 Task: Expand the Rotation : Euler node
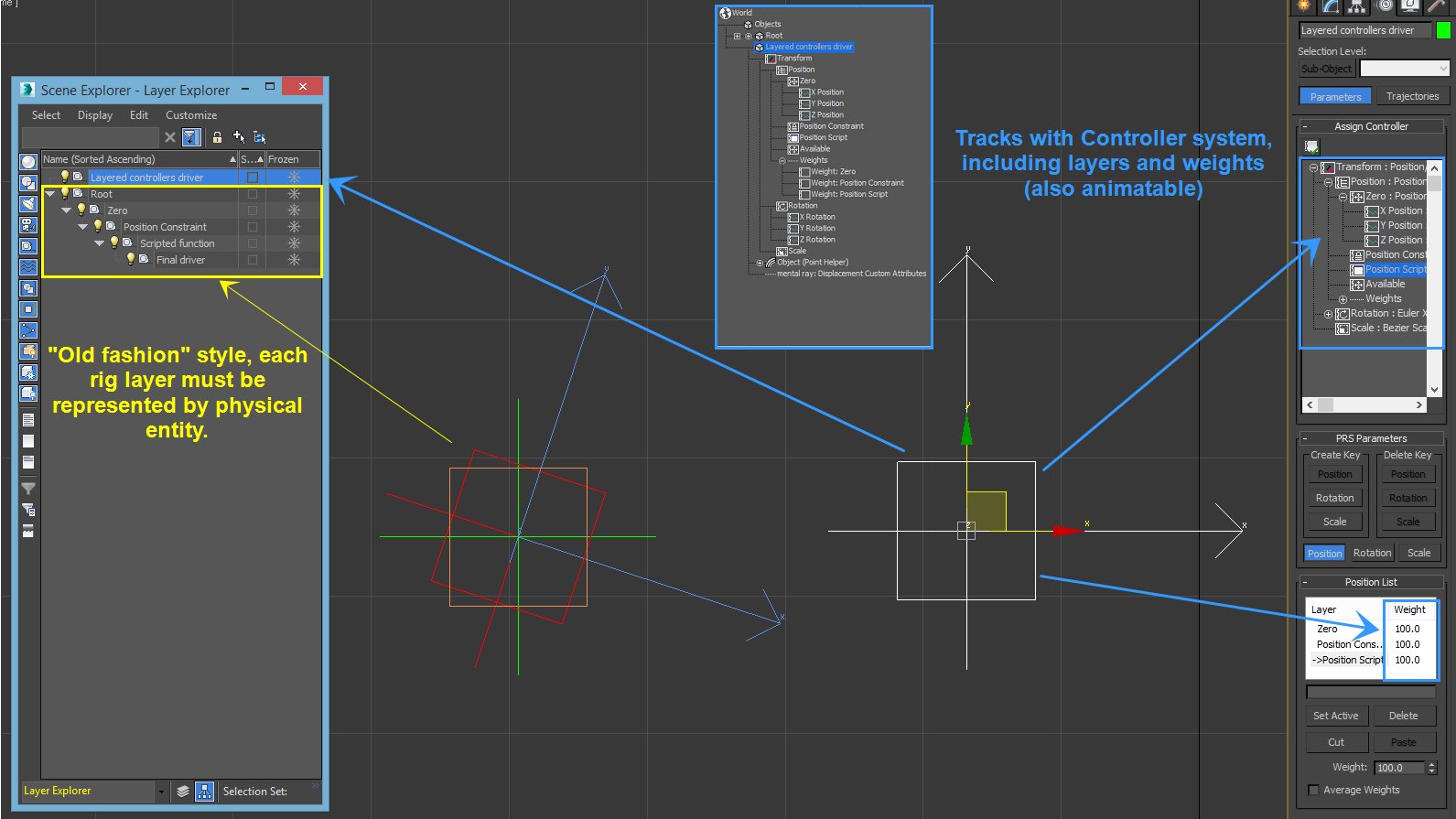(1328, 314)
